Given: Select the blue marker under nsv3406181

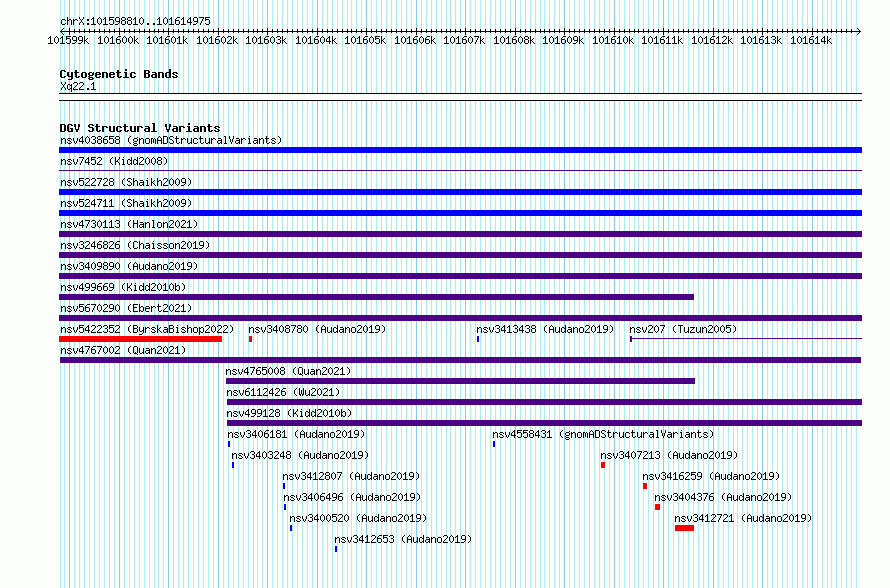Looking at the screenshot, I should (229, 444).
